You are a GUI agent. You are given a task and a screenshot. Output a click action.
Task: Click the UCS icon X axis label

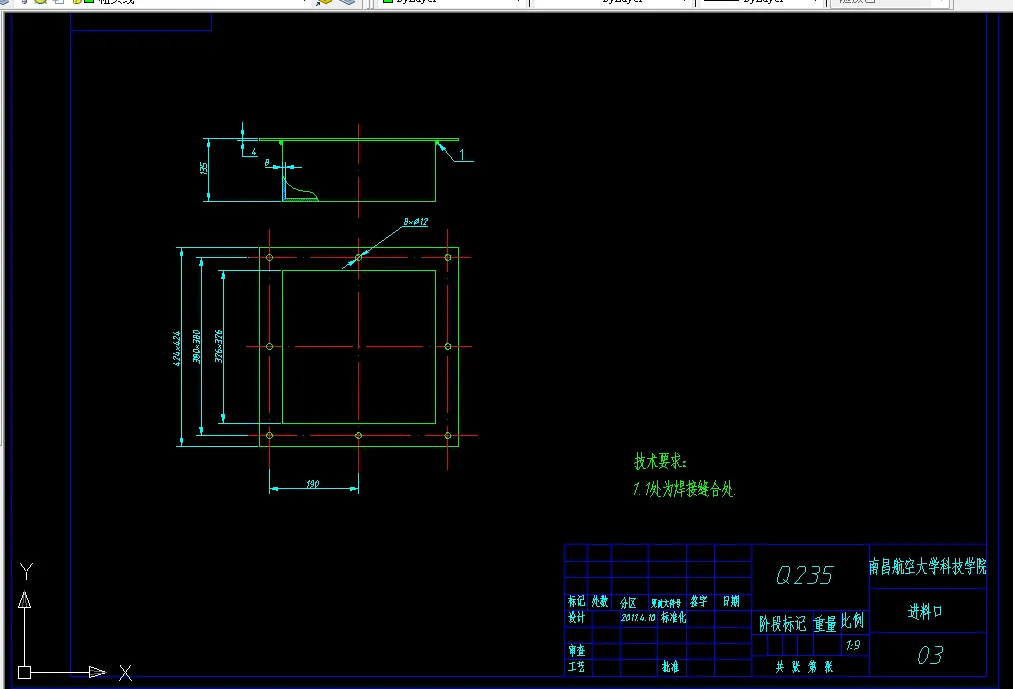(x=125, y=673)
